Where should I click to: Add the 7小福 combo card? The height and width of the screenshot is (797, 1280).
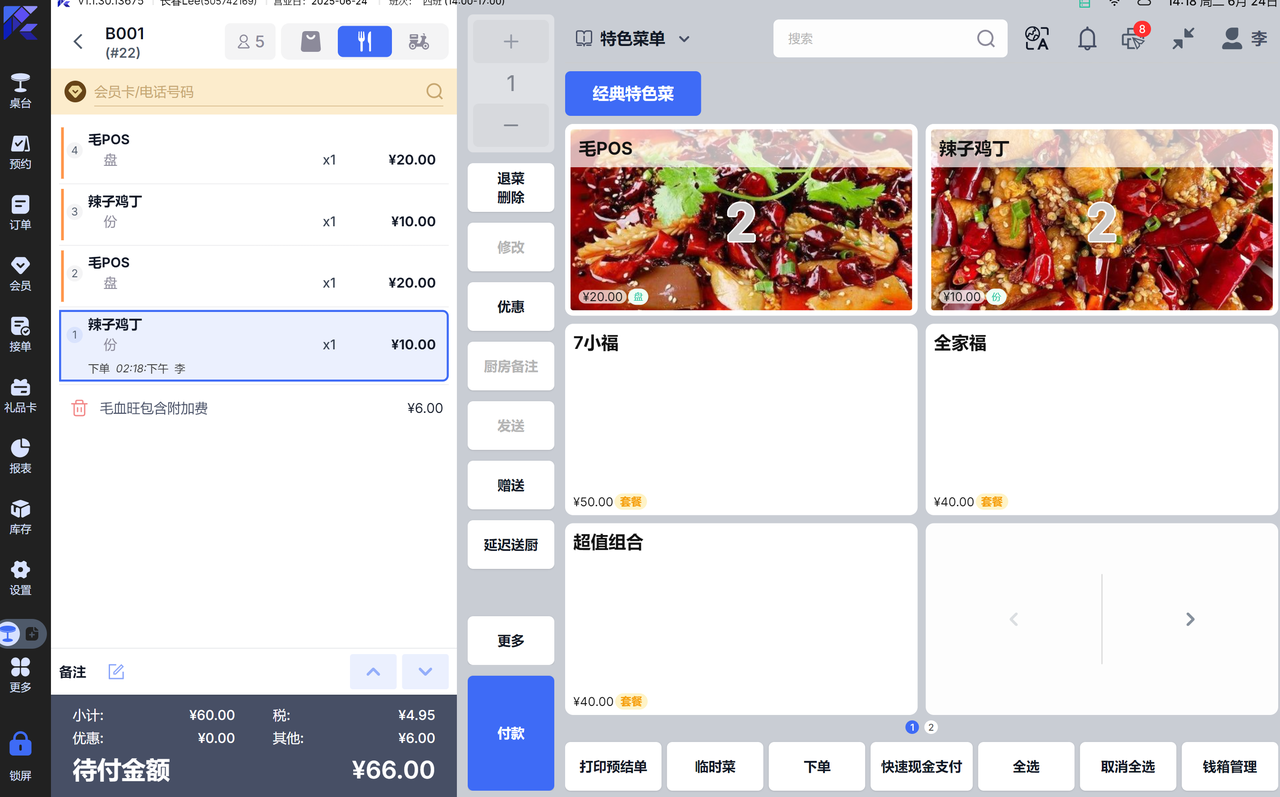tap(741, 419)
